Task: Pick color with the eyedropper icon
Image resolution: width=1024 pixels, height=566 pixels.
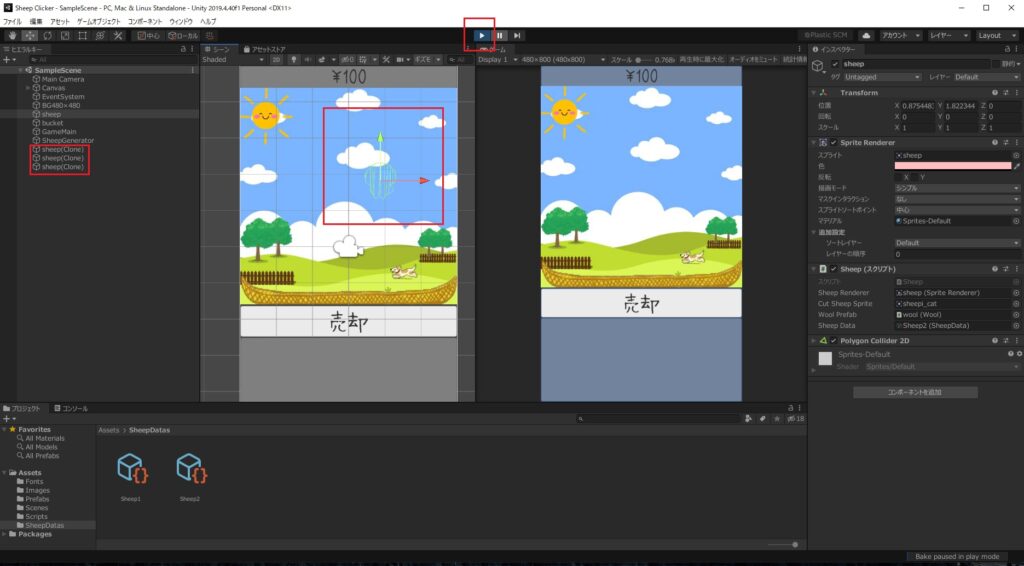Action: (1017, 166)
